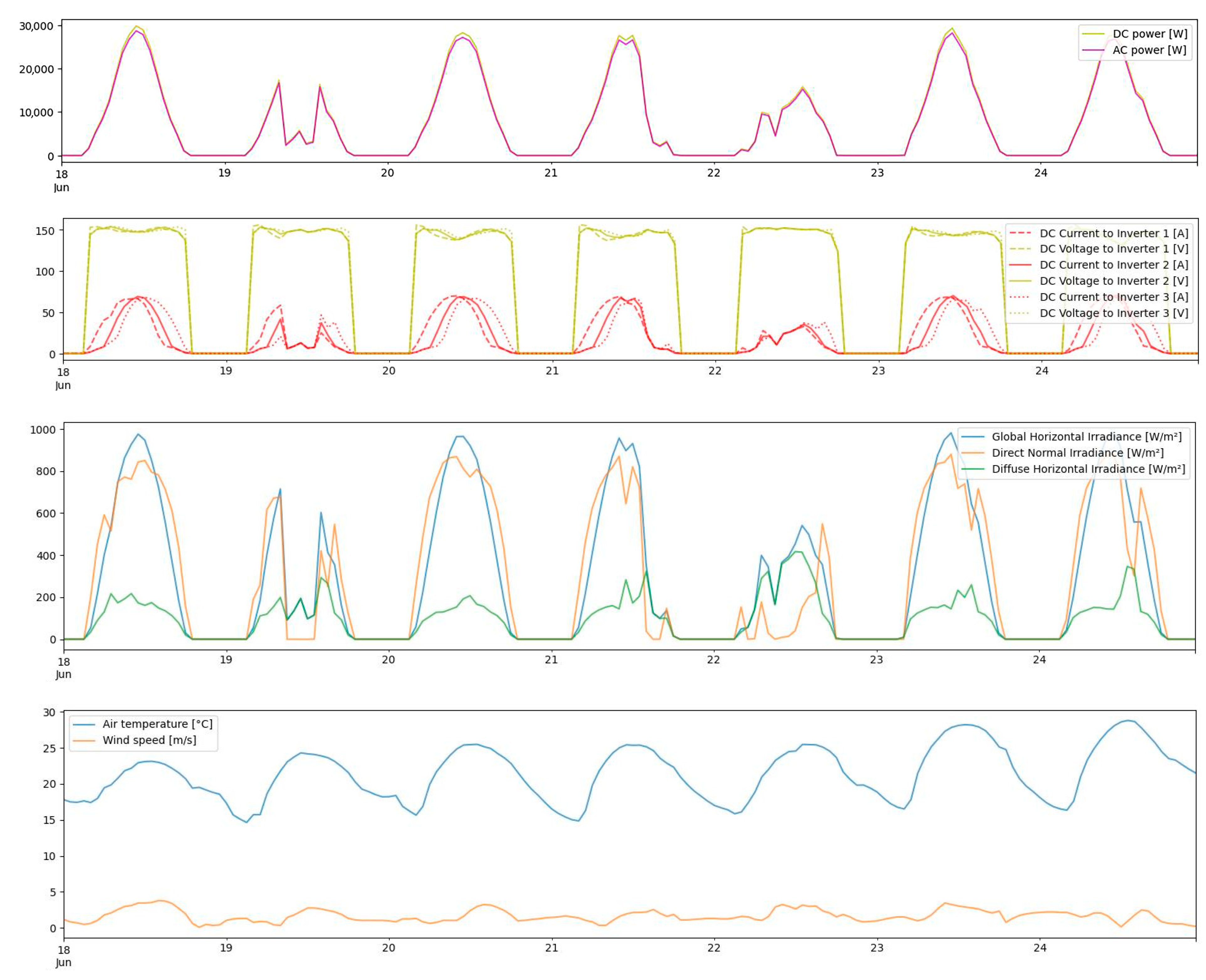The image size is (1206, 980).
Task: Click the 1000 y-axis label in irradiance chart
Action: pos(43,430)
